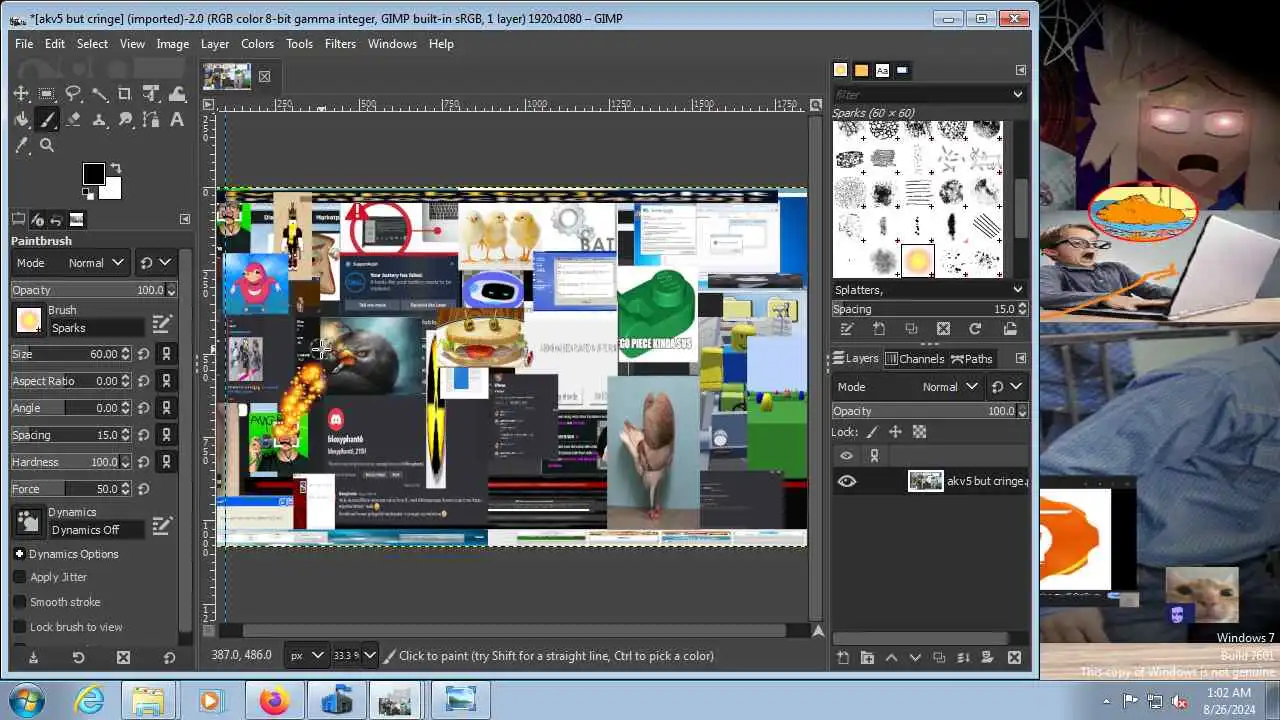Select the Paintbrush tool

47,120
